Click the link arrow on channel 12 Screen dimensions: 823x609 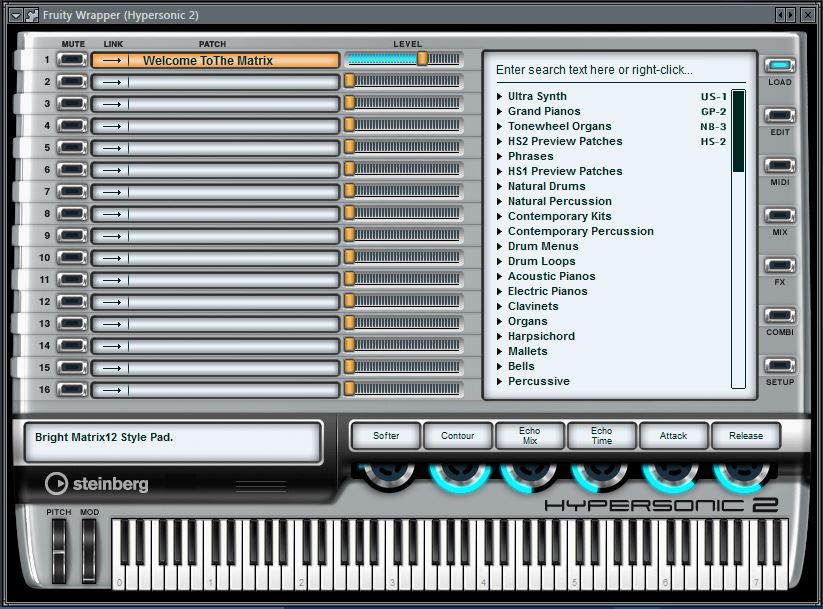111,302
